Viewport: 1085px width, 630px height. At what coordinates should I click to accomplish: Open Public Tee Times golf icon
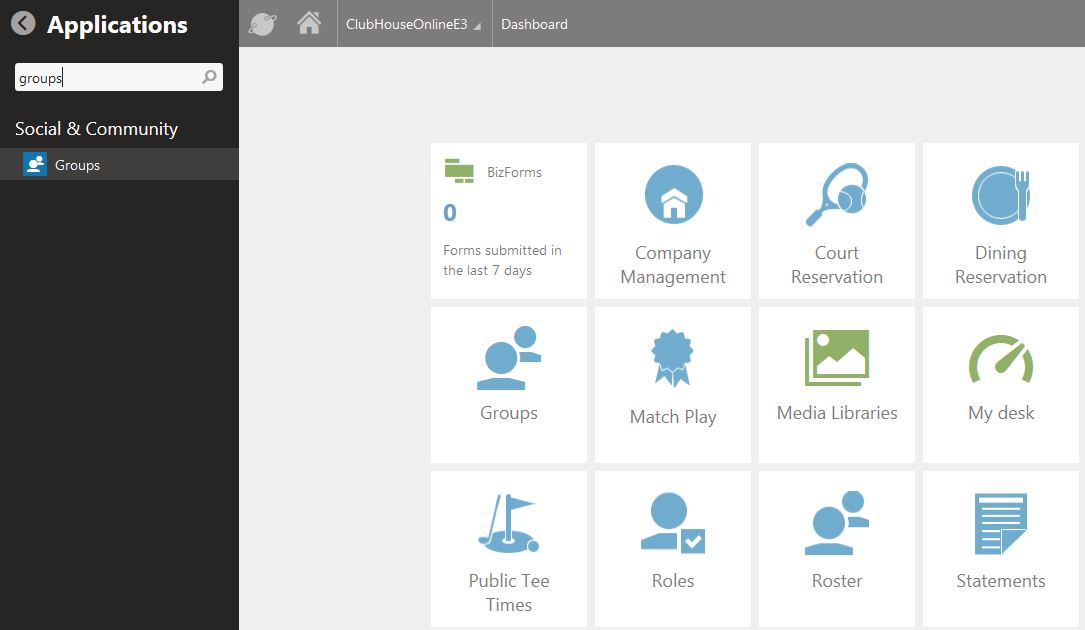click(509, 524)
